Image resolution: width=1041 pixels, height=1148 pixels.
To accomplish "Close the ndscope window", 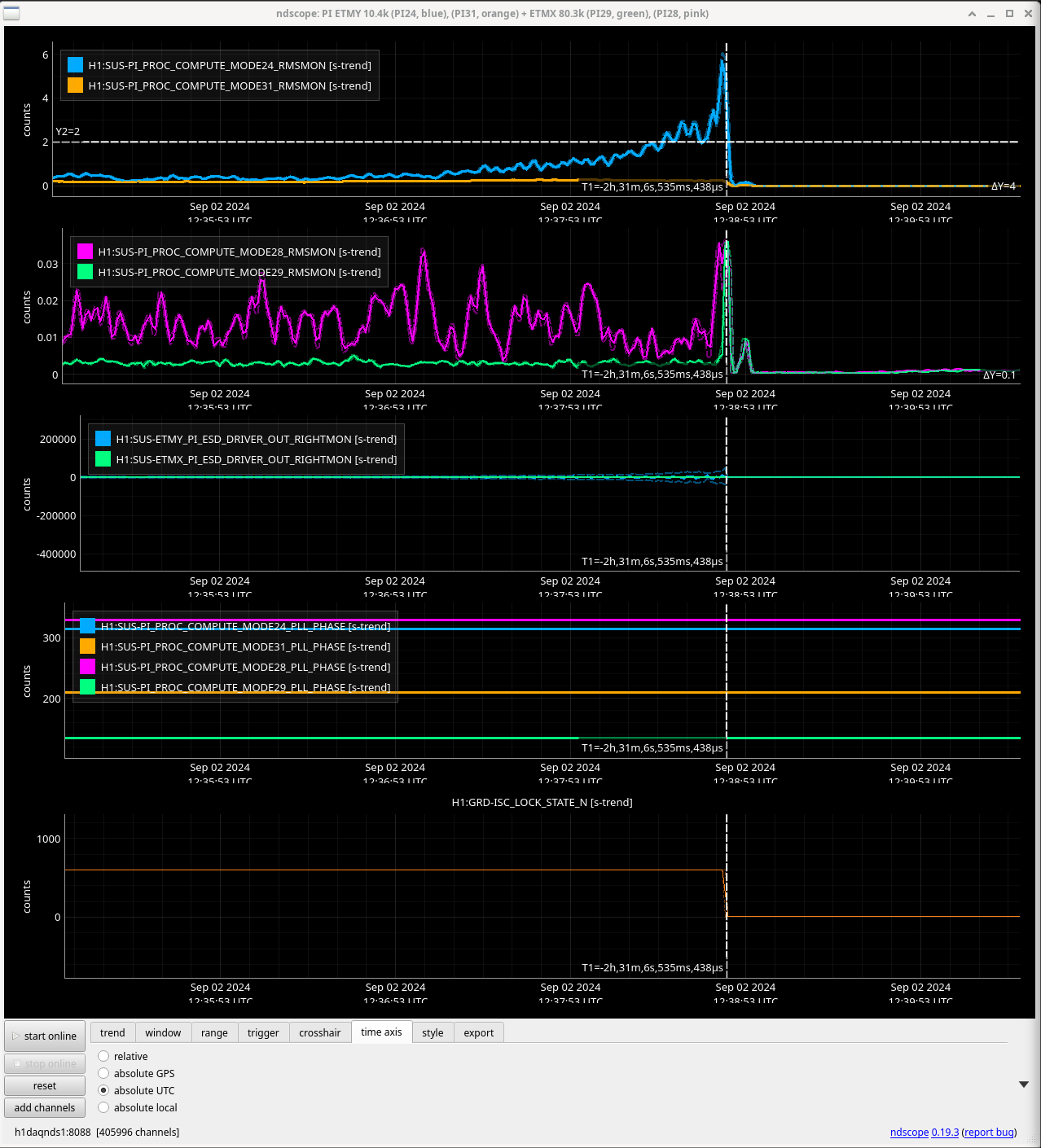I will [x=1027, y=14].
